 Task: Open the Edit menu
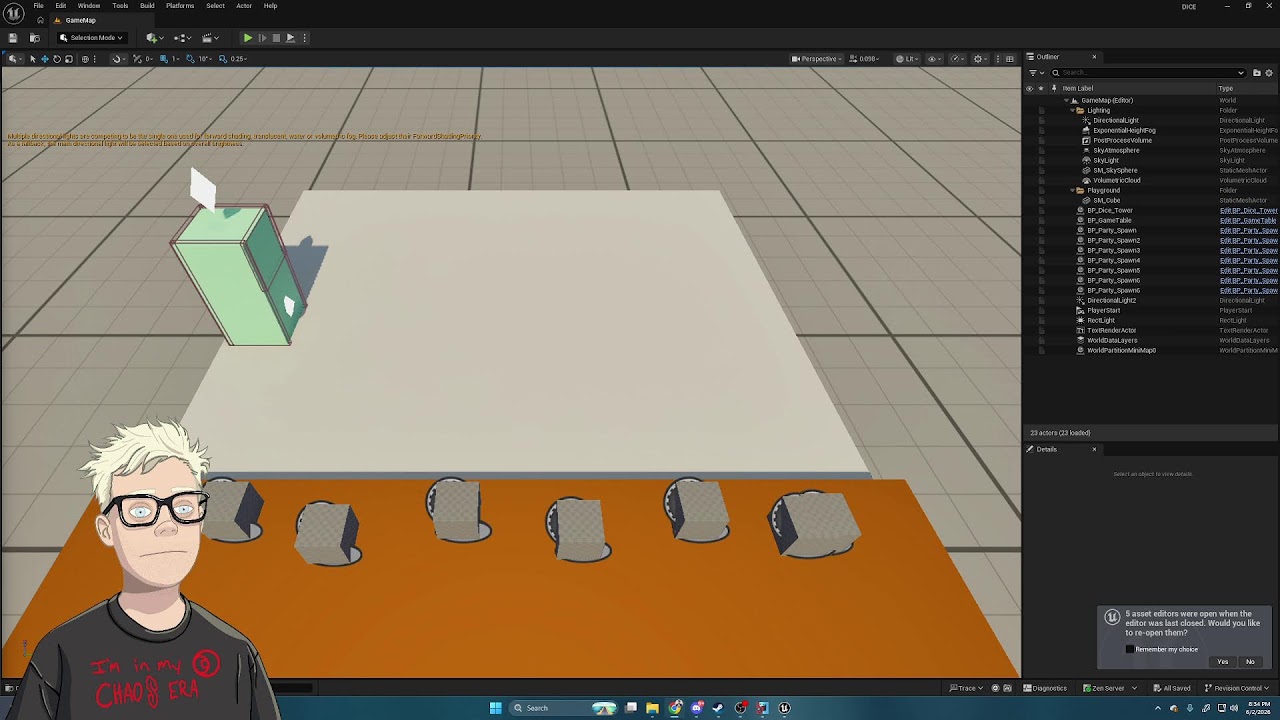[61, 6]
